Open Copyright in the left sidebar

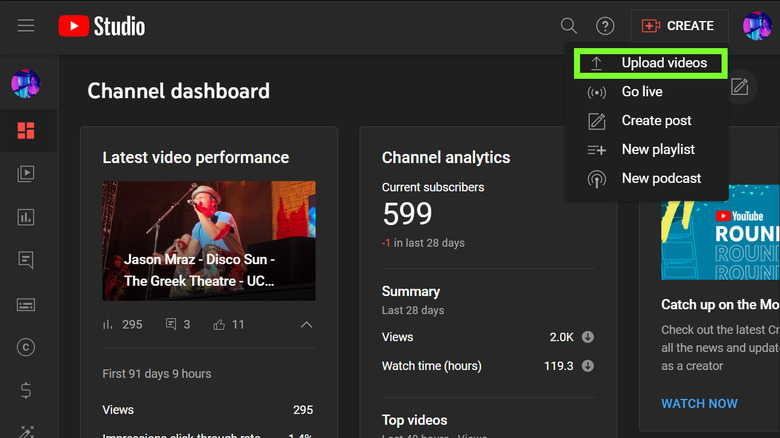[x=26, y=347]
